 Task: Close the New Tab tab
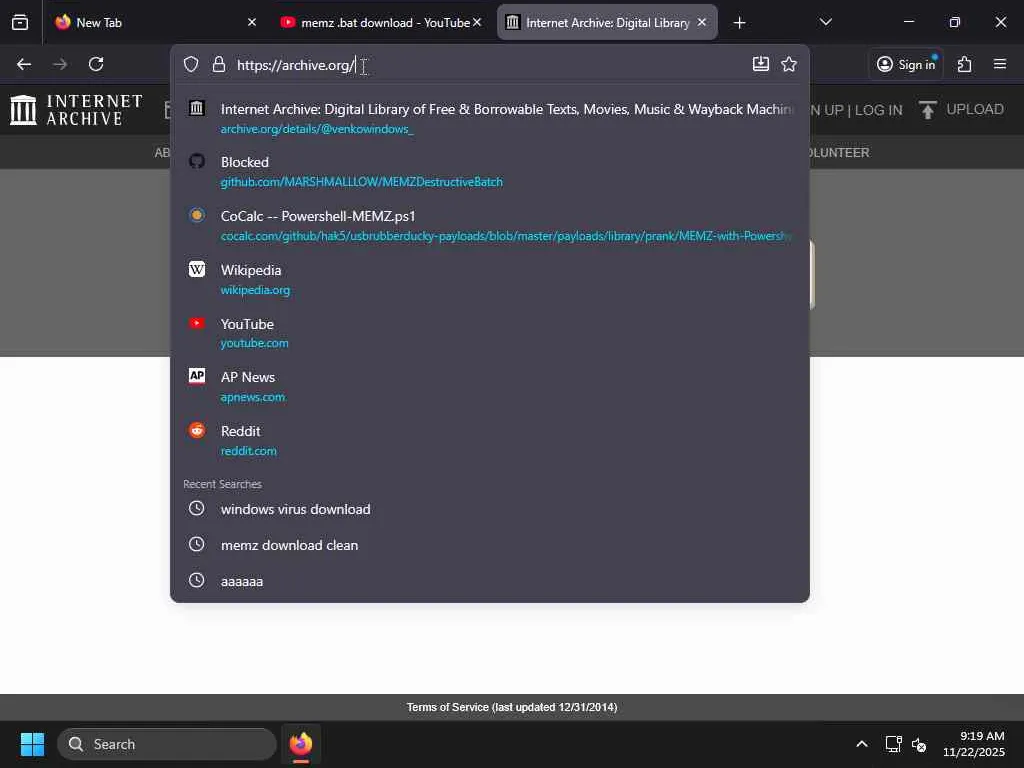coord(252,22)
